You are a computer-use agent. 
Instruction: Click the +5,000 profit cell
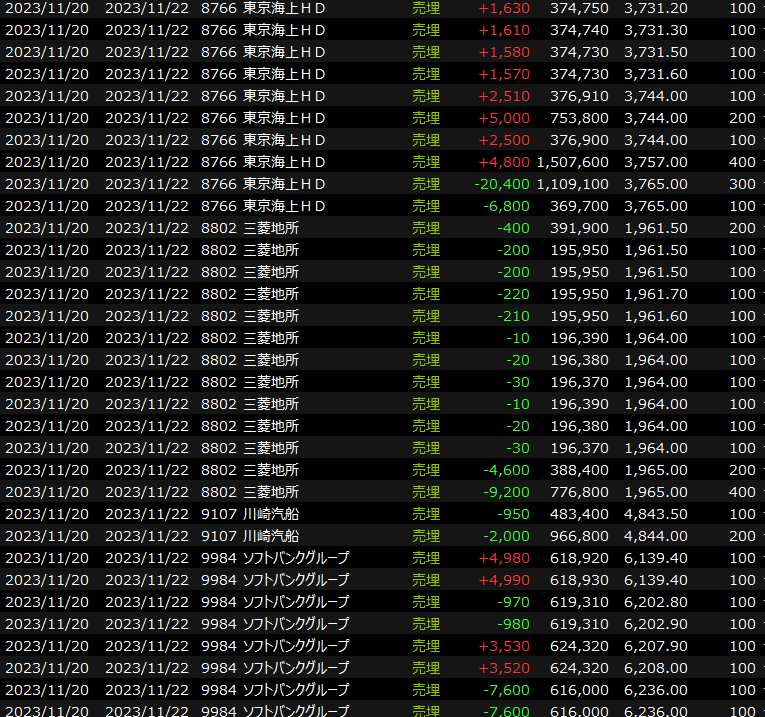point(504,118)
